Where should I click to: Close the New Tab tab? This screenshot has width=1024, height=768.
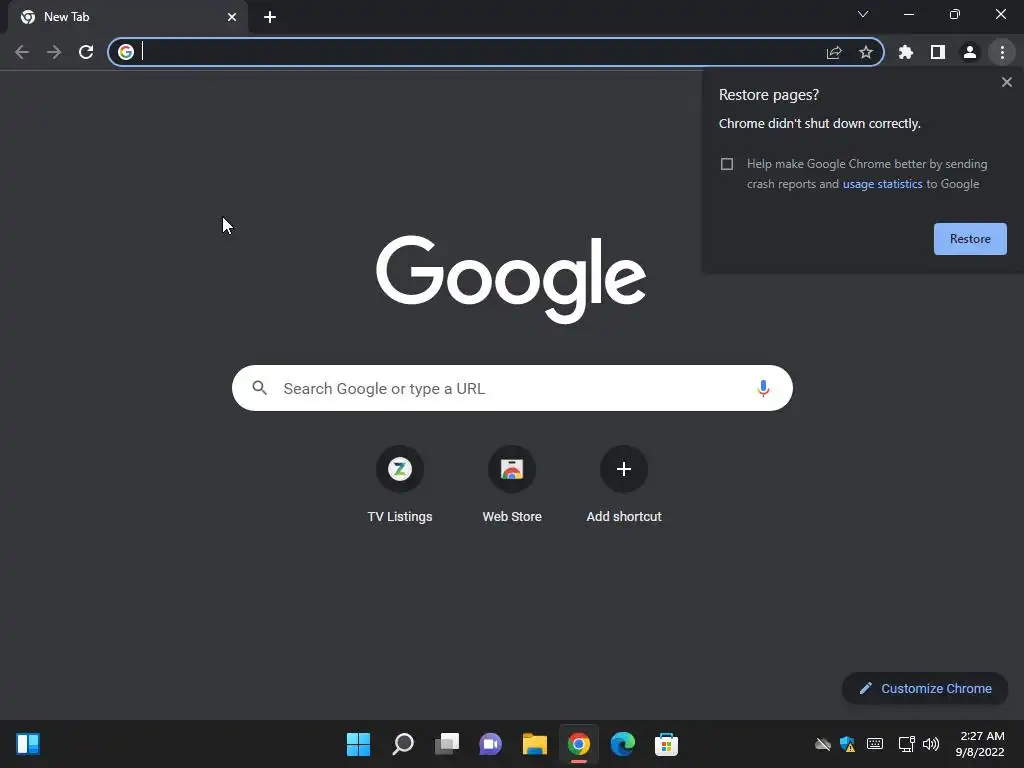coord(232,17)
